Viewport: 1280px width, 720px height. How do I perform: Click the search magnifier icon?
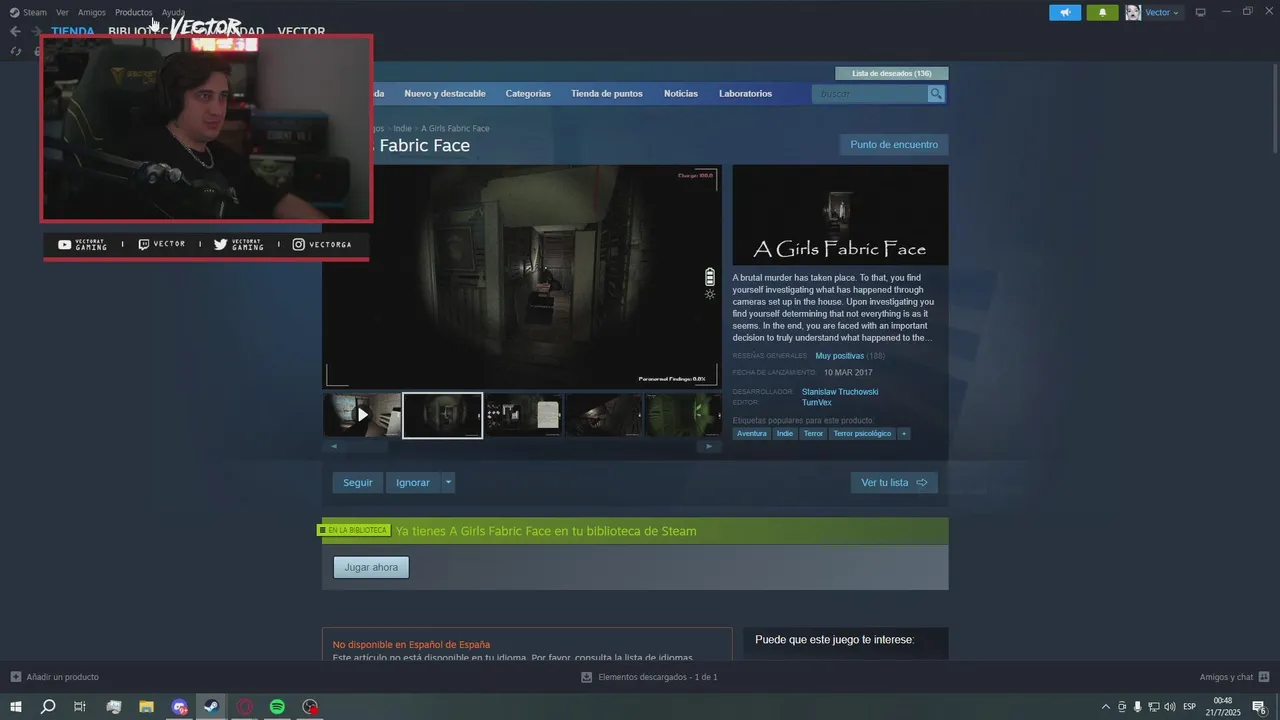tap(936, 93)
